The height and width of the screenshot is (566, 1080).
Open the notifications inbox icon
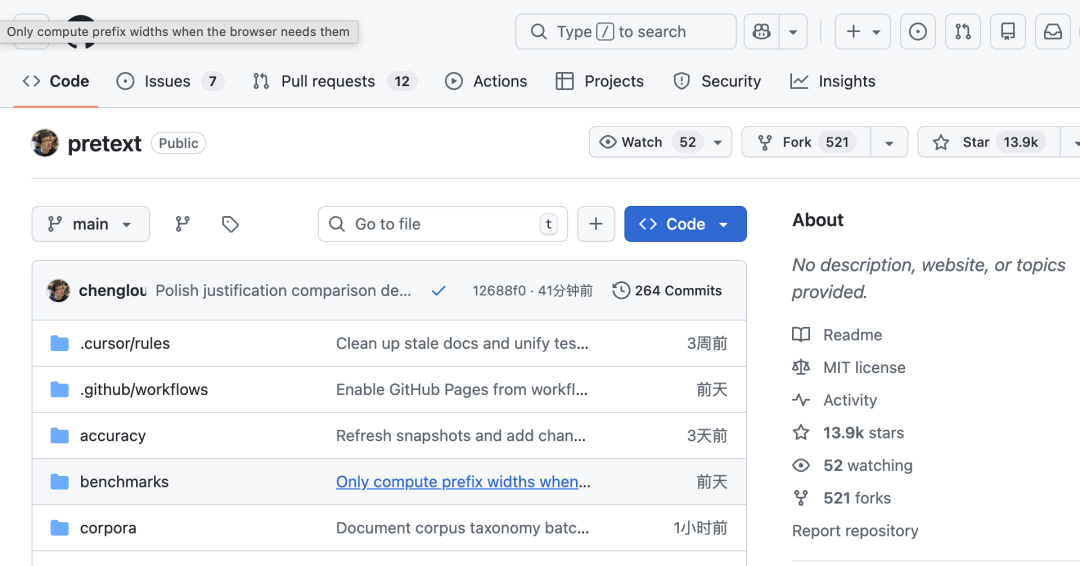(x=1052, y=32)
